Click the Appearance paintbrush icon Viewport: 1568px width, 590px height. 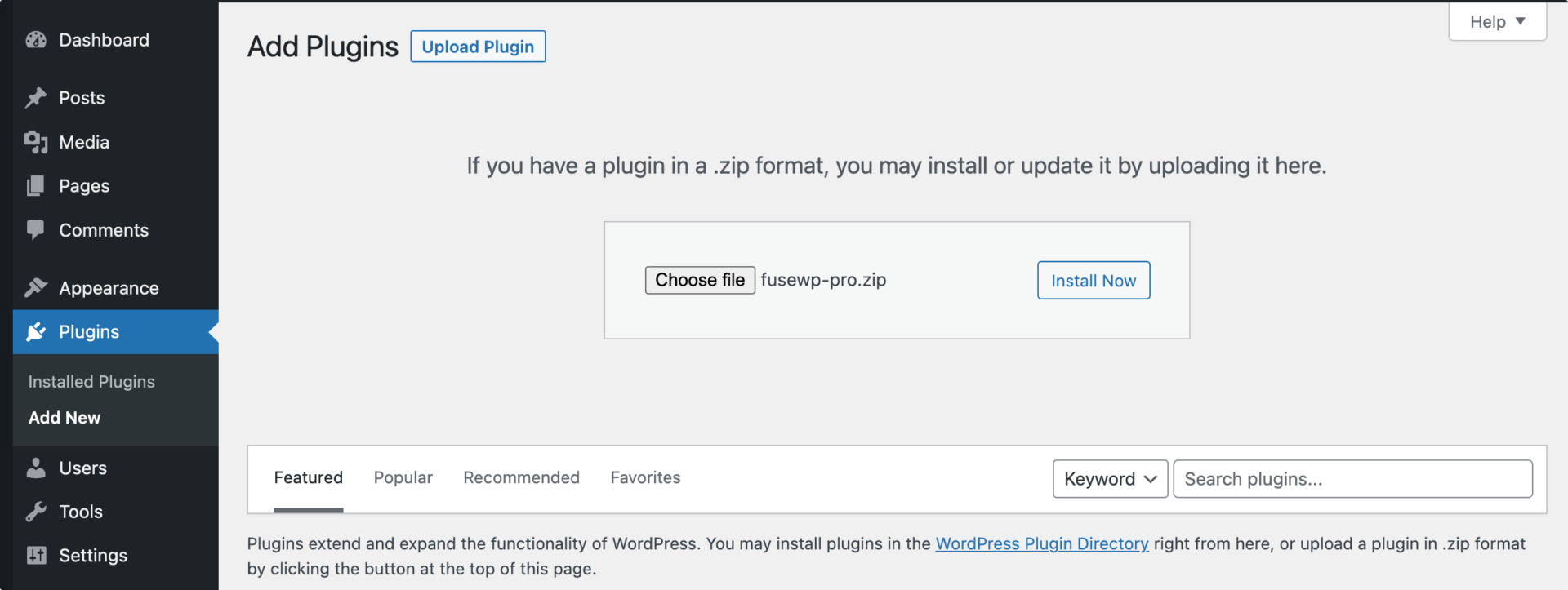(36, 287)
